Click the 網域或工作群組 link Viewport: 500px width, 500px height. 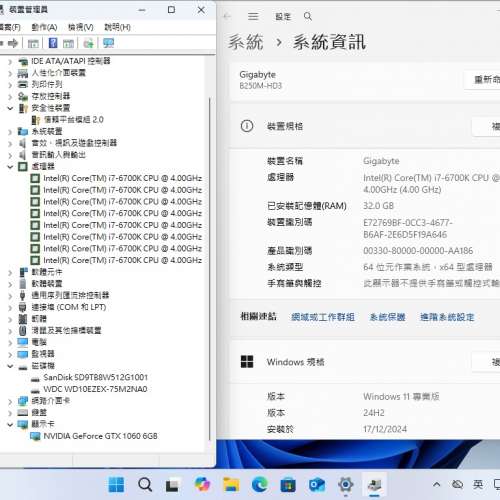[x=323, y=317]
